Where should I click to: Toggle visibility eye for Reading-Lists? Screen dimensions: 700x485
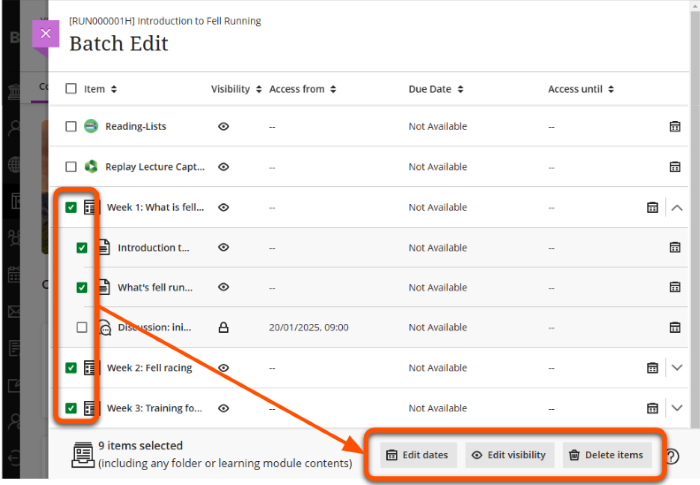click(224, 127)
